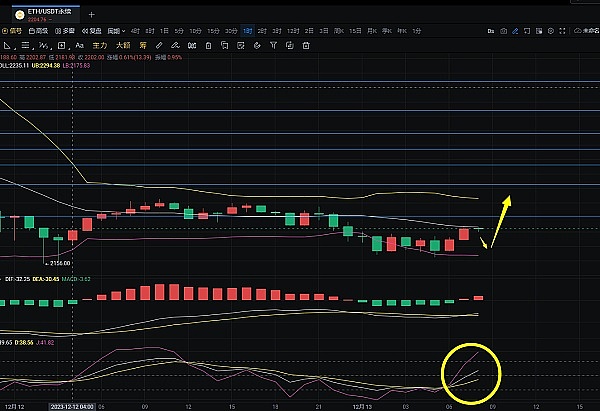This screenshot has height=411, width=600.
Task: Click the 复盘 replay button
Action: 91,31
